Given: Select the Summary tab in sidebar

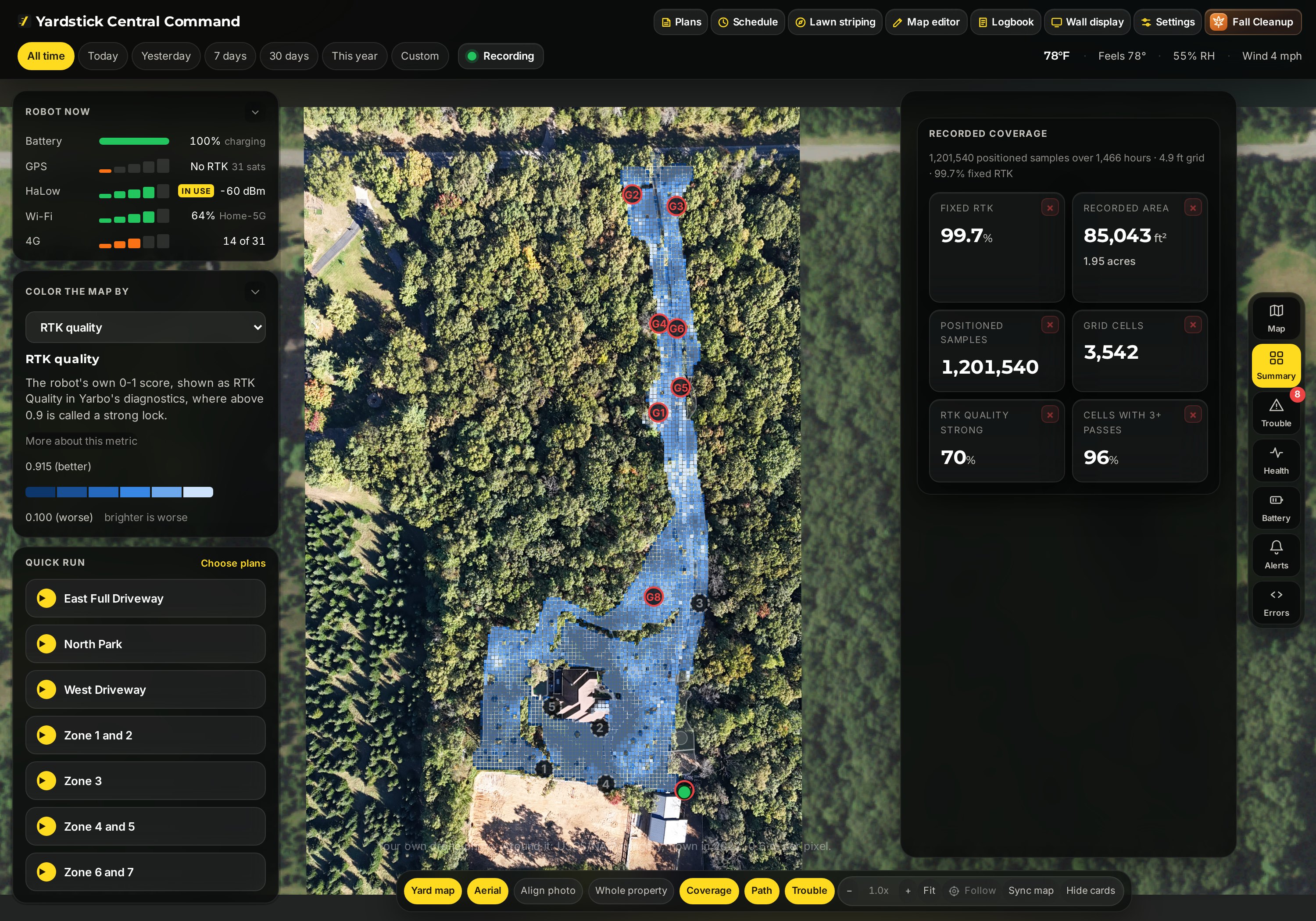Looking at the screenshot, I should (1276, 366).
